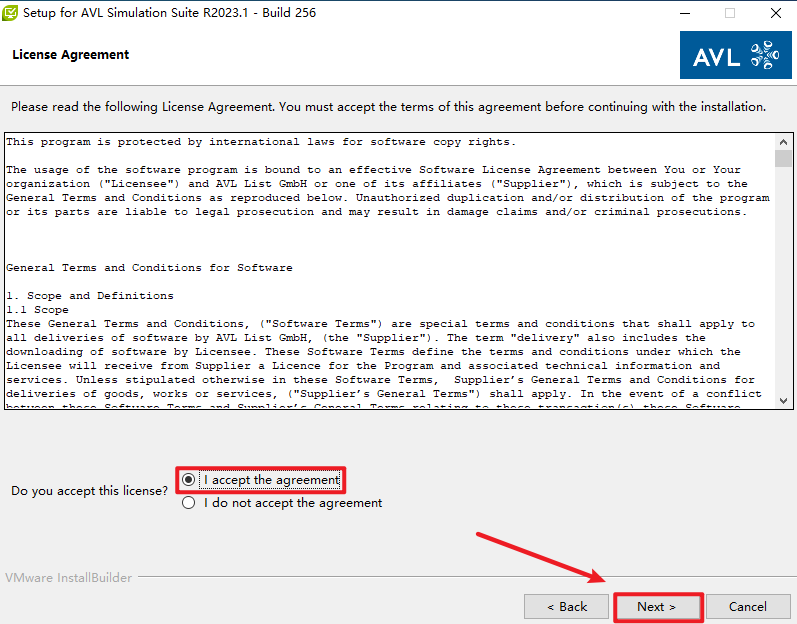Select "I accept the agreement" radio button

[189, 480]
